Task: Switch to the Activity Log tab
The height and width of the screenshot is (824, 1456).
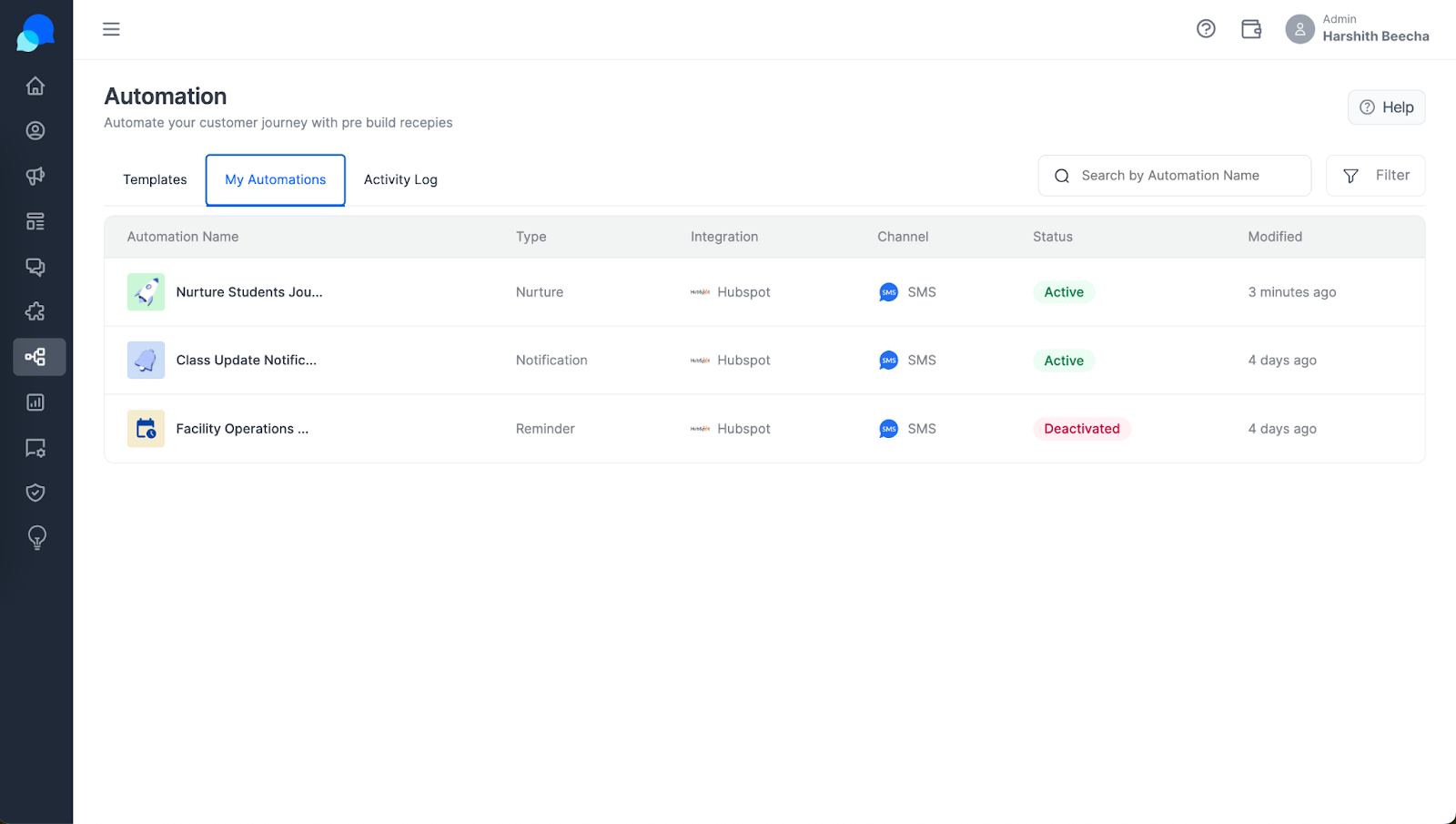Action: click(400, 180)
